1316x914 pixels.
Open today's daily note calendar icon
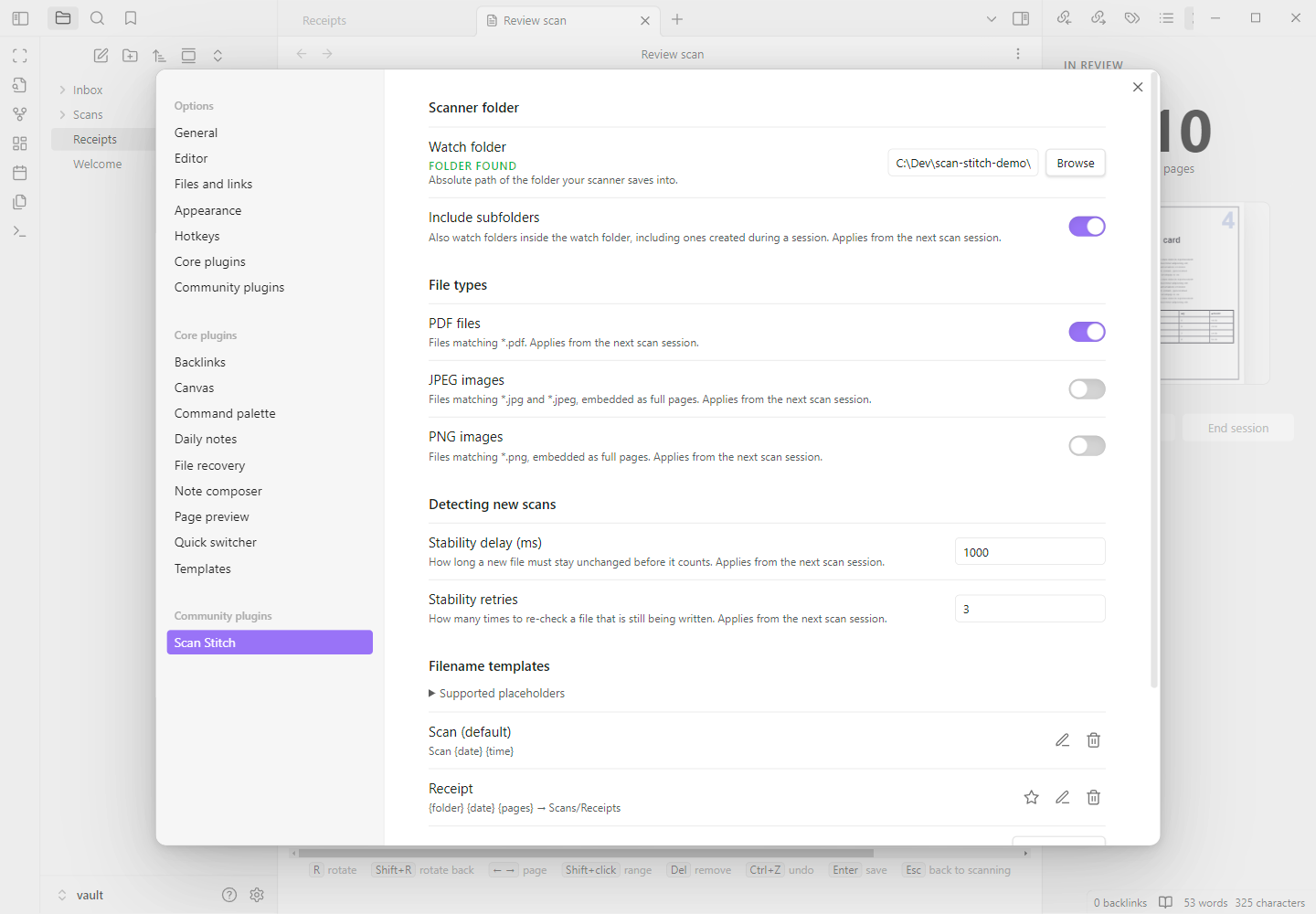(x=19, y=173)
